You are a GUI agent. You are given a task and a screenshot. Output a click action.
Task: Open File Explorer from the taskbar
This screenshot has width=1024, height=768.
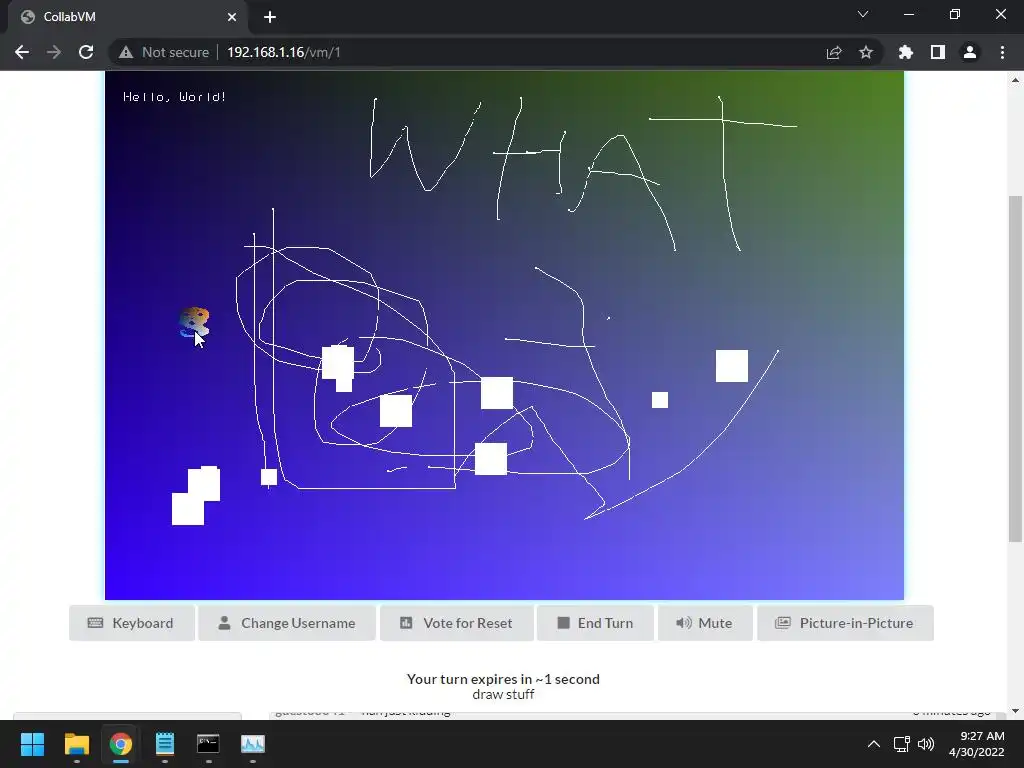pyautogui.click(x=76, y=744)
